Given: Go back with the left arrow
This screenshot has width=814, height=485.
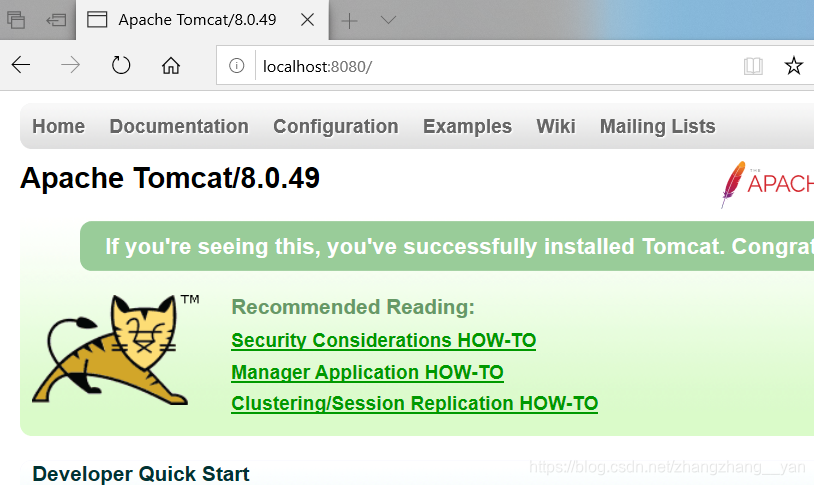Looking at the screenshot, I should [x=21, y=65].
